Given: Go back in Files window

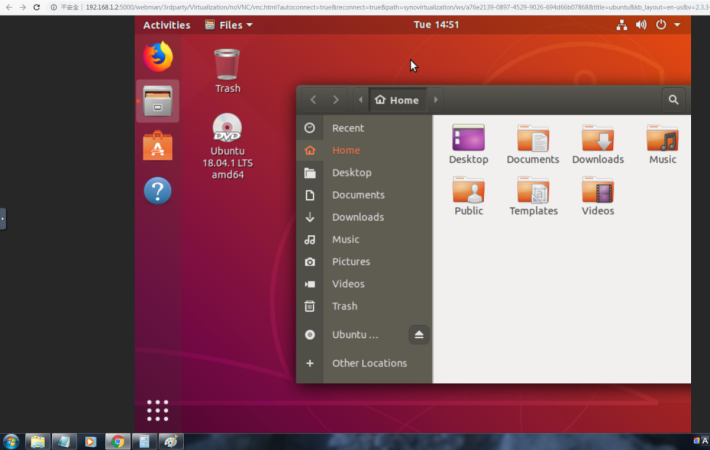Looking at the screenshot, I should coord(313,100).
